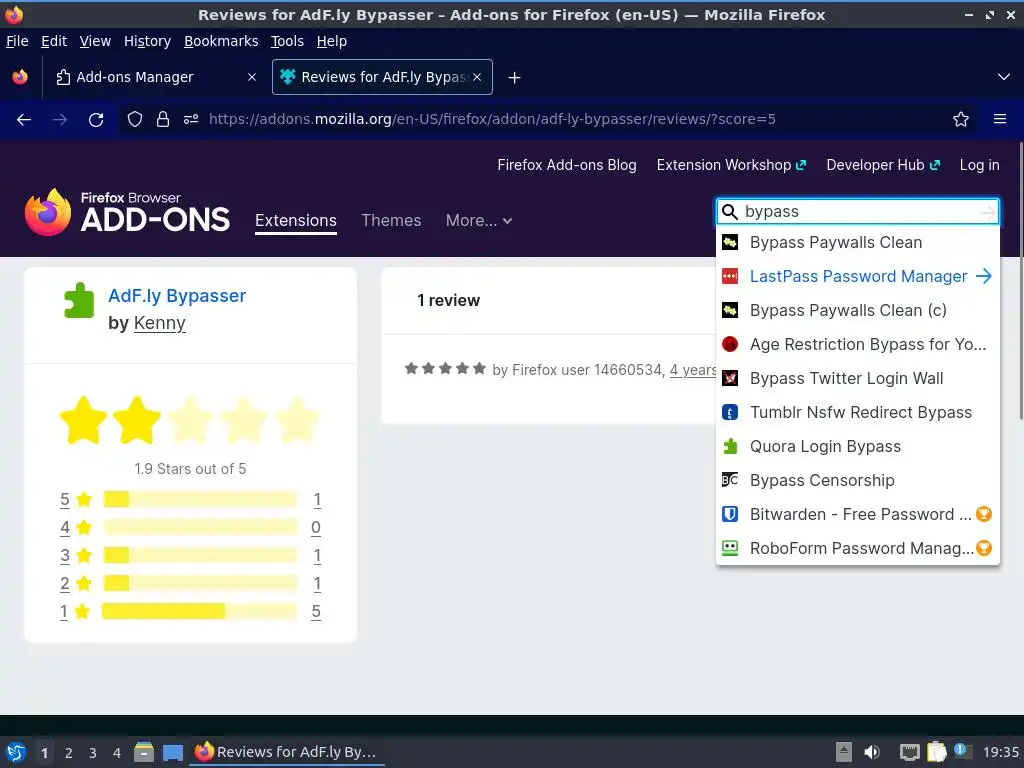Bookmark this page with the star icon

961,120
